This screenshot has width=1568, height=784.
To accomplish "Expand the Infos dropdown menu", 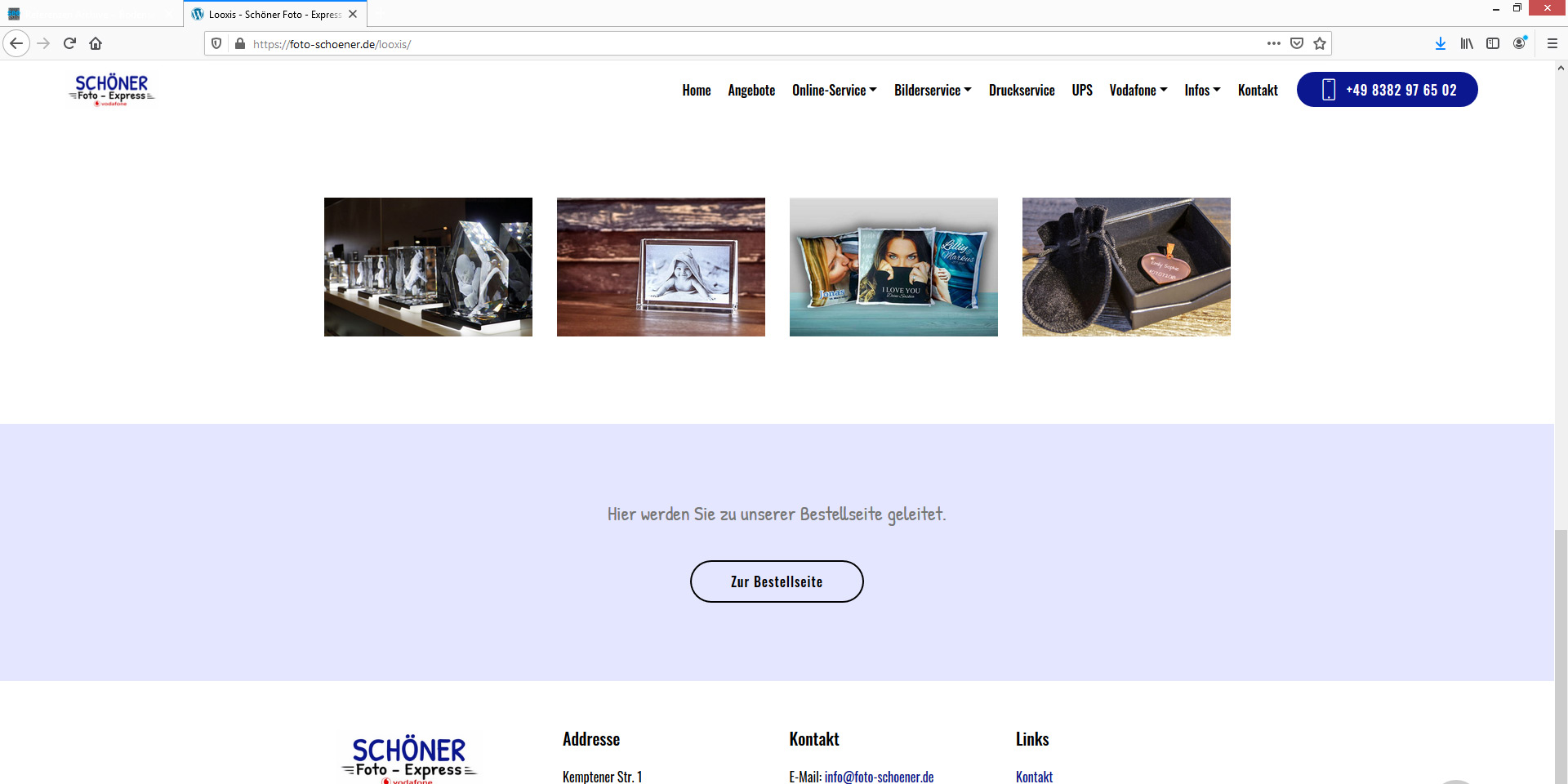I will tap(1202, 90).
